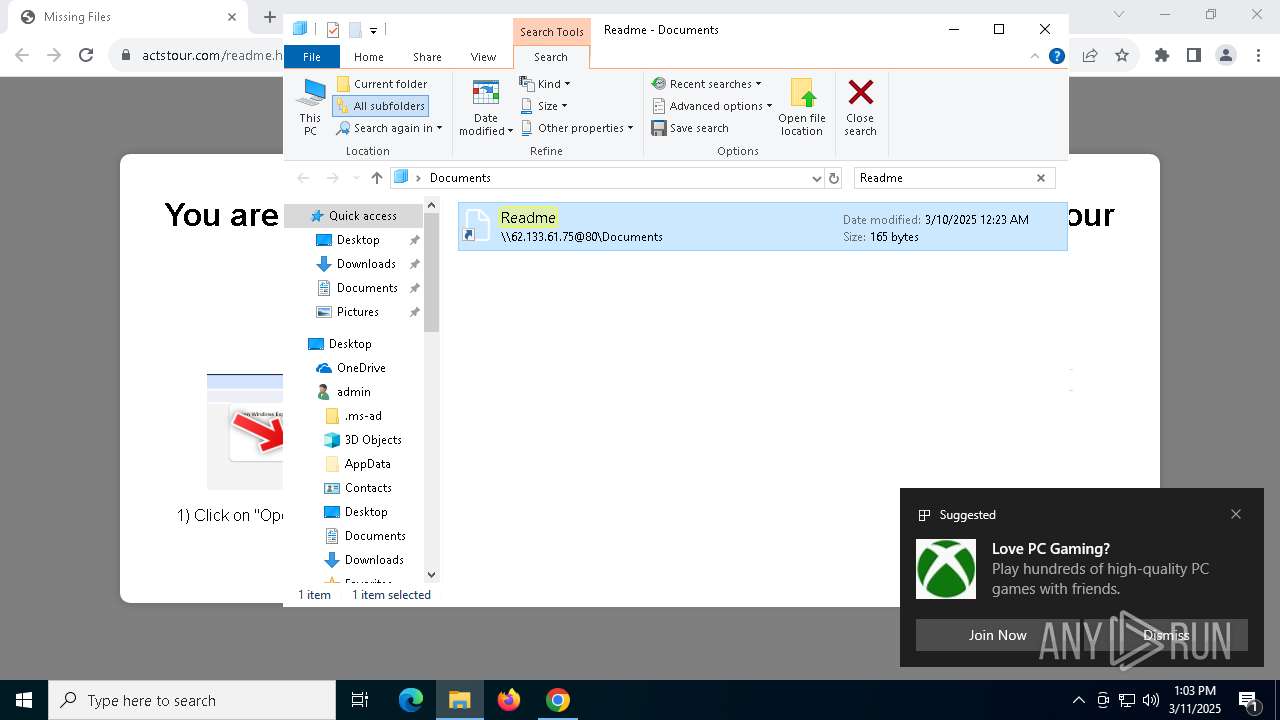Click the Xbox logo in notification
Screen dimensions: 1280x720
point(946,569)
